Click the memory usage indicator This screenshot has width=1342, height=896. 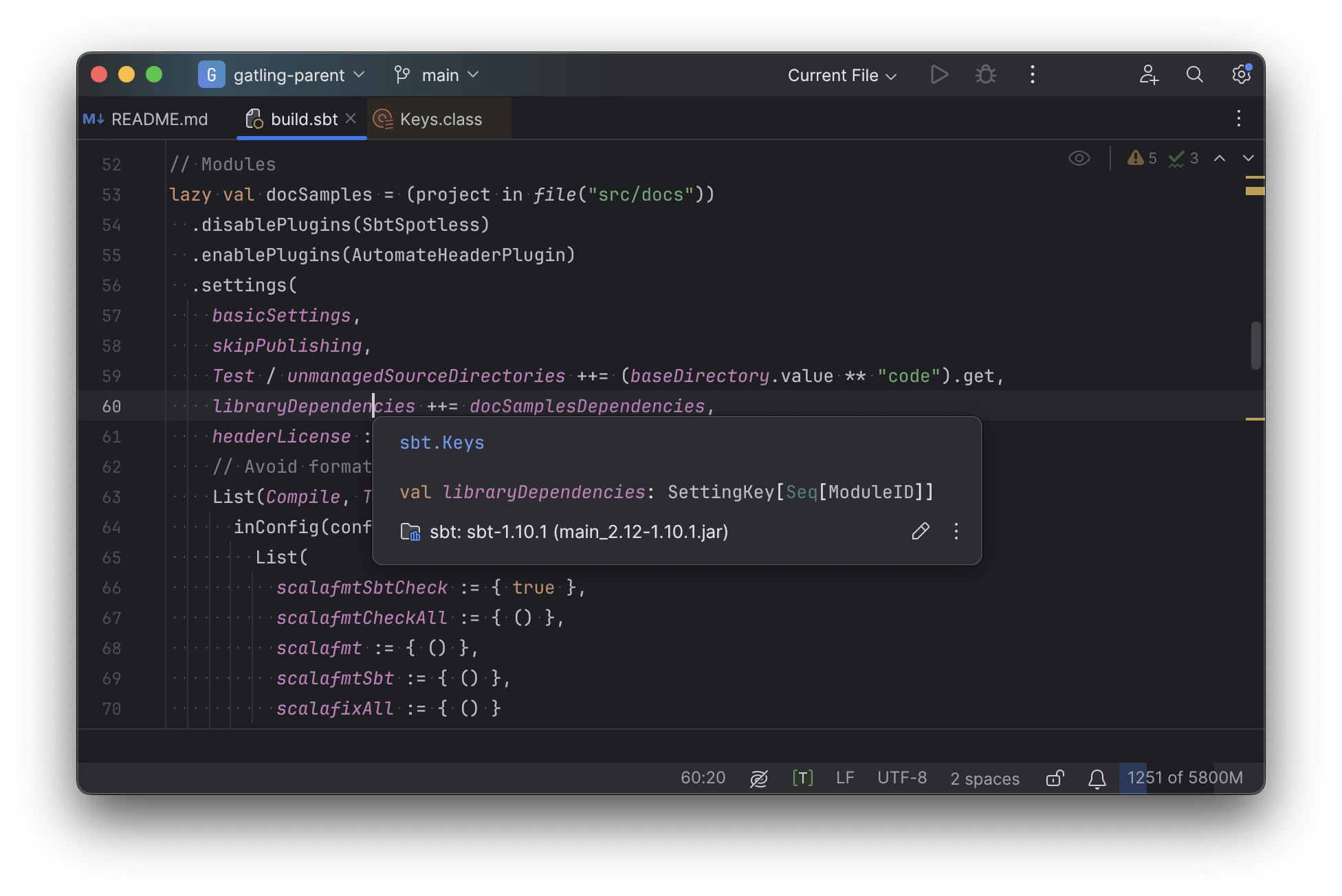click(1184, 778)
